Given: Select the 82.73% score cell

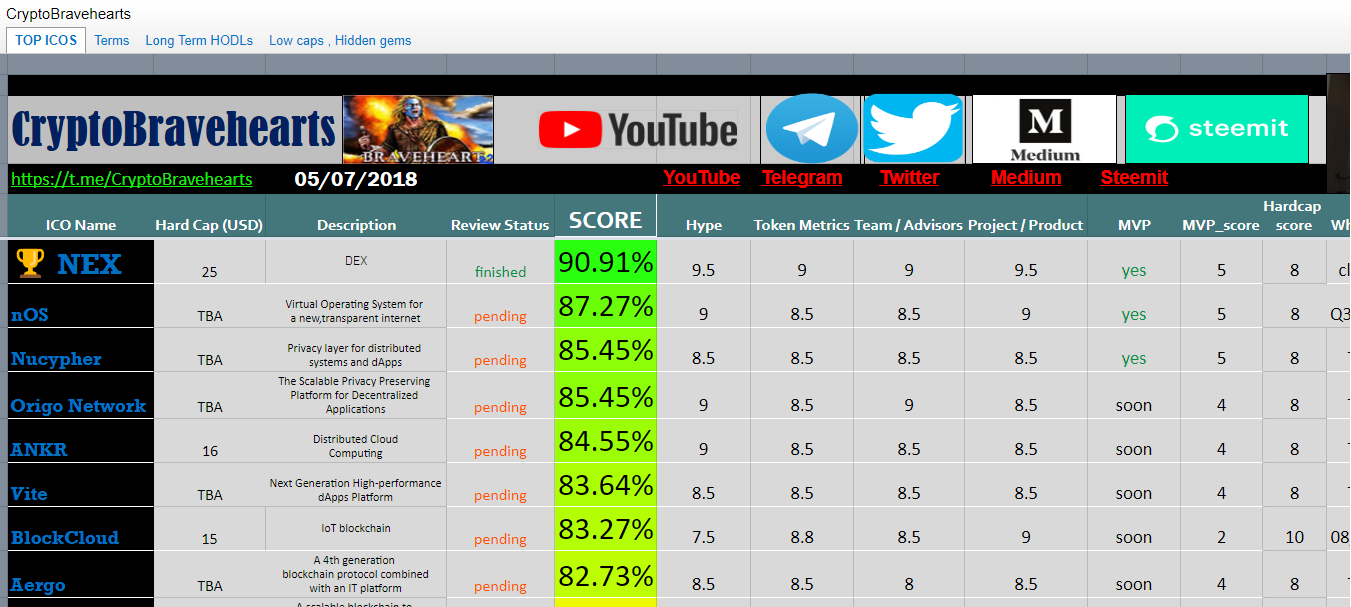Looking at the screenshot, I should (606, 576).
